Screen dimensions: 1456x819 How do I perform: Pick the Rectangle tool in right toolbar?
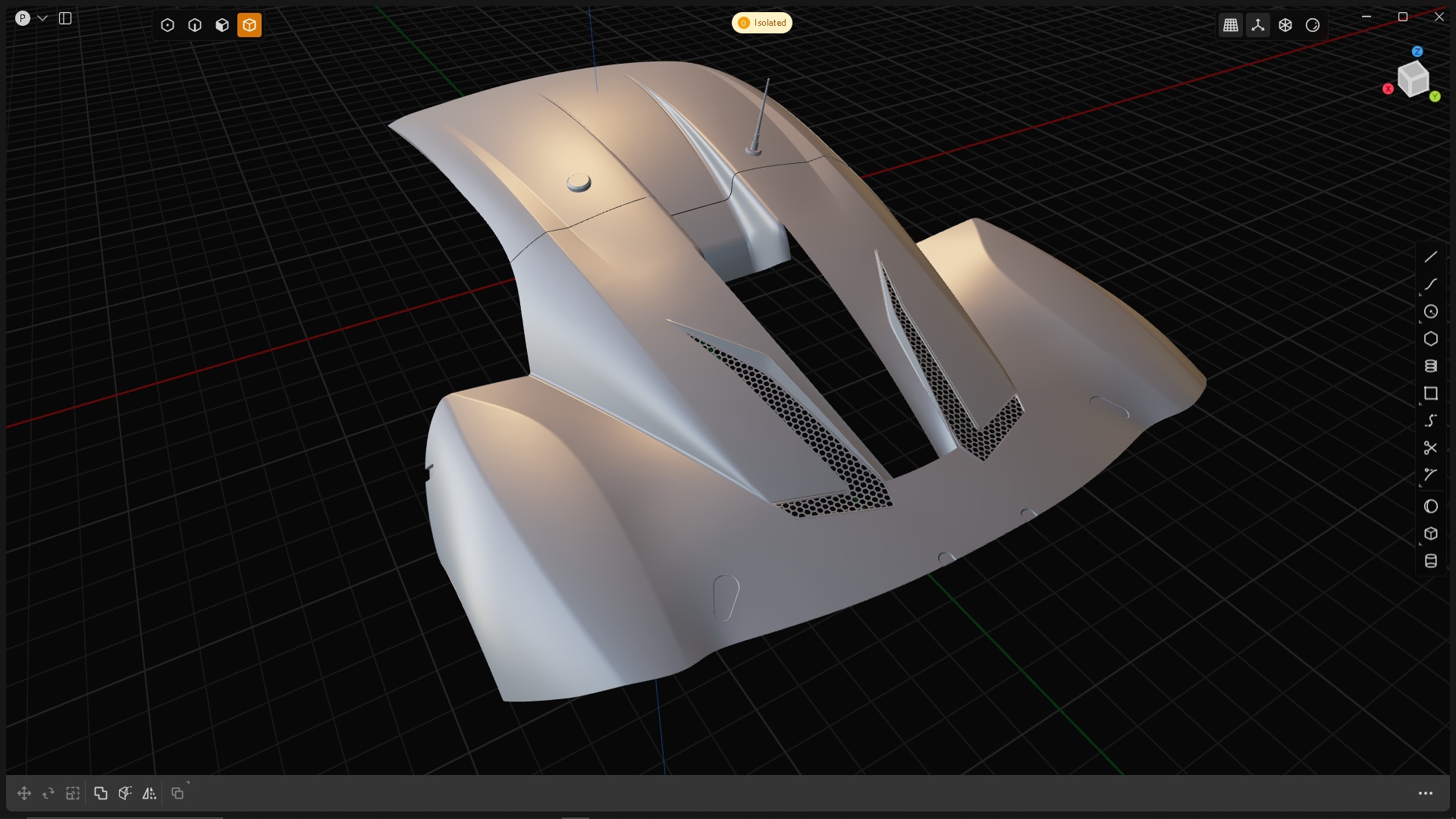(x=1430, y=394)
